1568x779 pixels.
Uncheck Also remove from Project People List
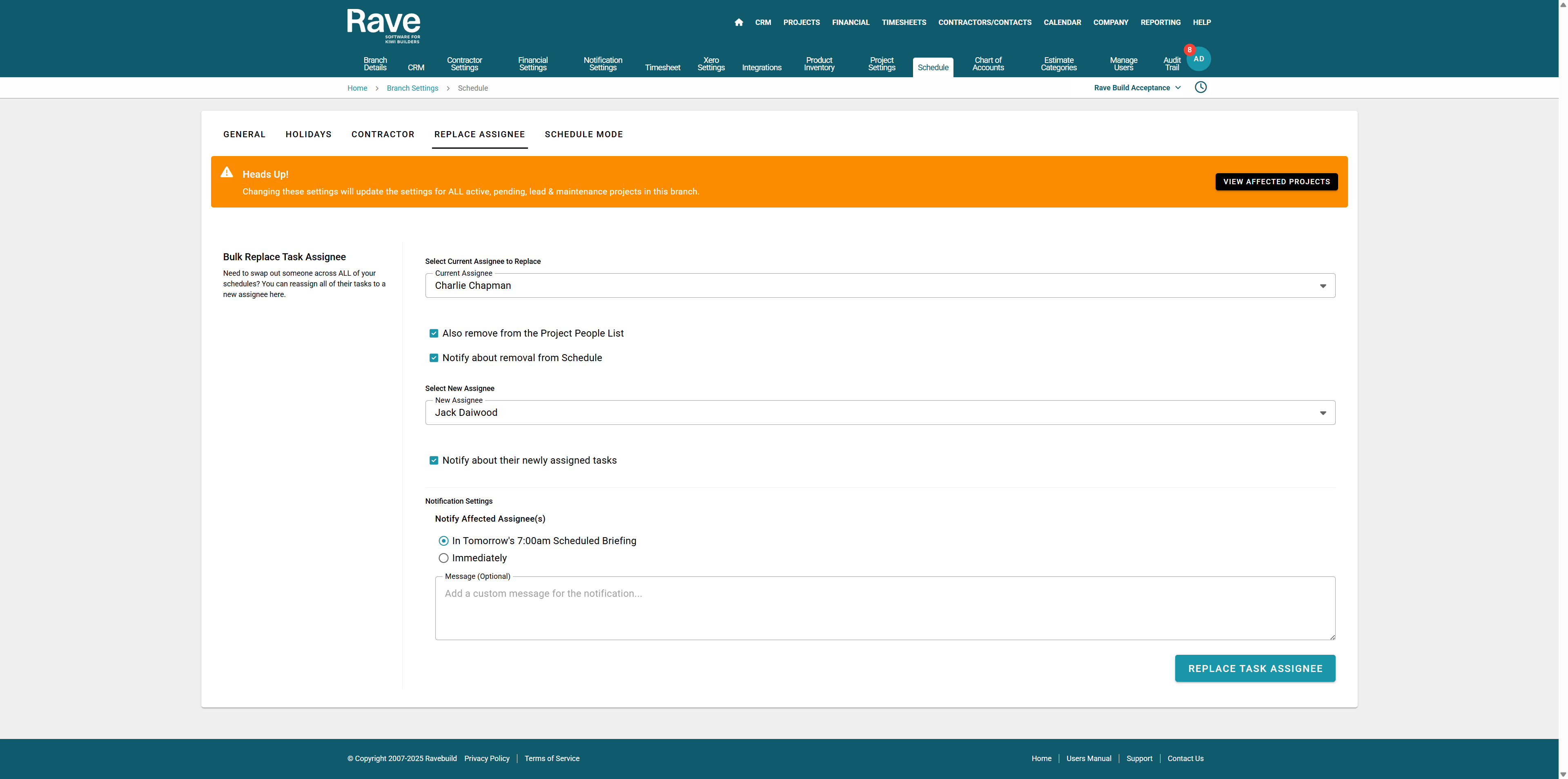coord(433,333)
